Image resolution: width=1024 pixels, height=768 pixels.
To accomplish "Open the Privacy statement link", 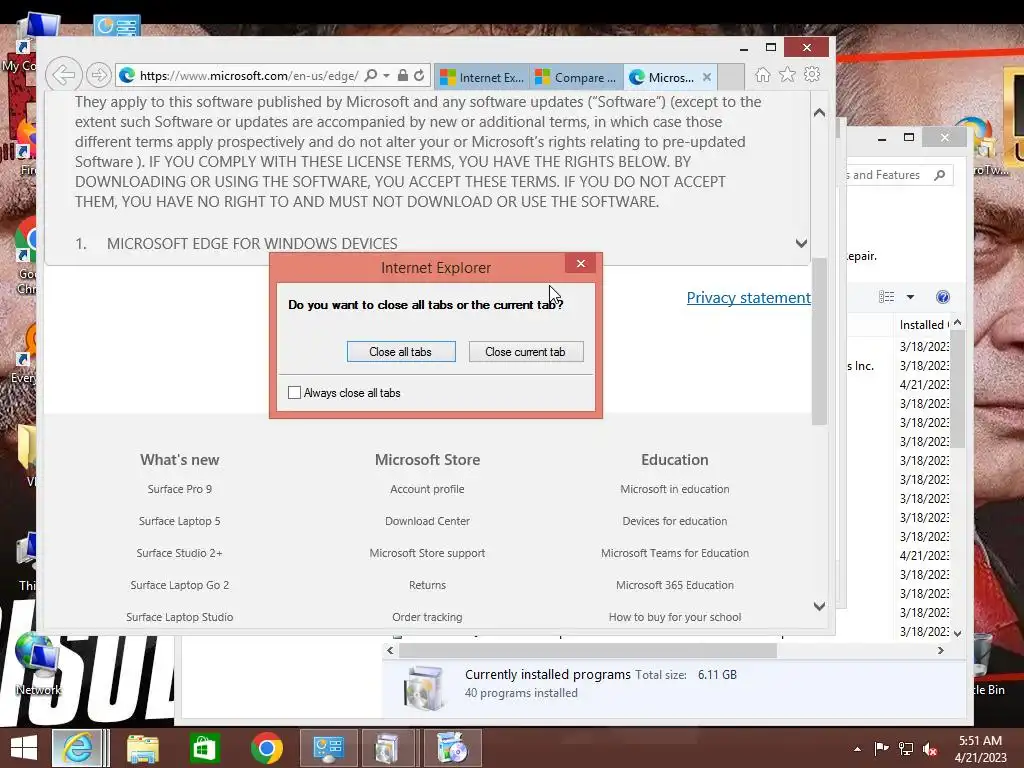I will (x=748, y=297).
